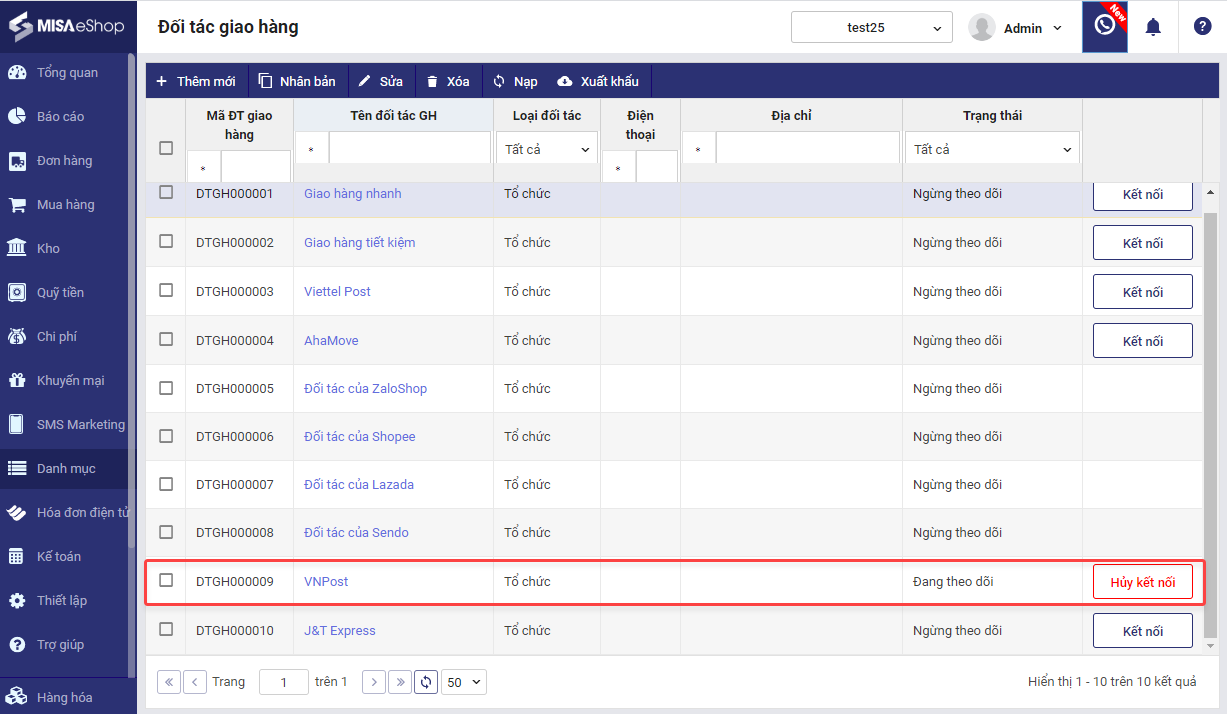The height and width of the screenshot is (714, 1227).
Task: Select the DTGH000001 row checkbox
Action: 166,192
